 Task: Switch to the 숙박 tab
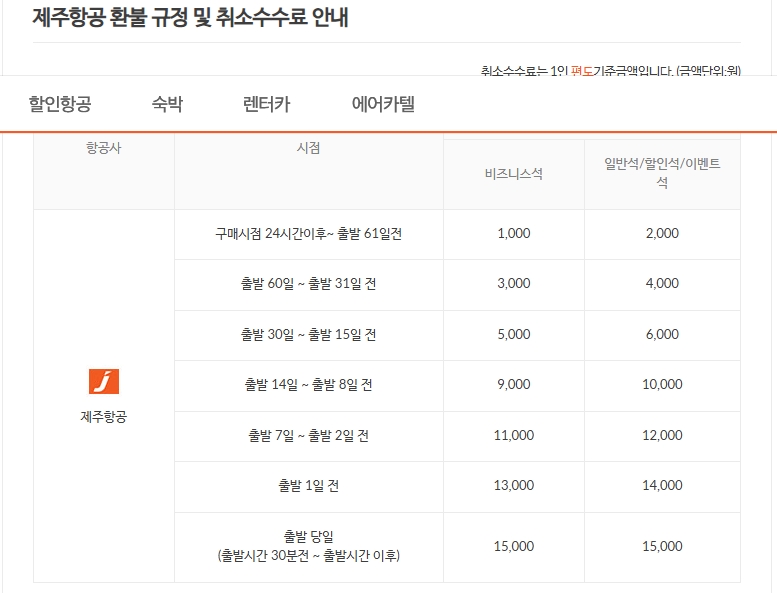click(167, 104)
